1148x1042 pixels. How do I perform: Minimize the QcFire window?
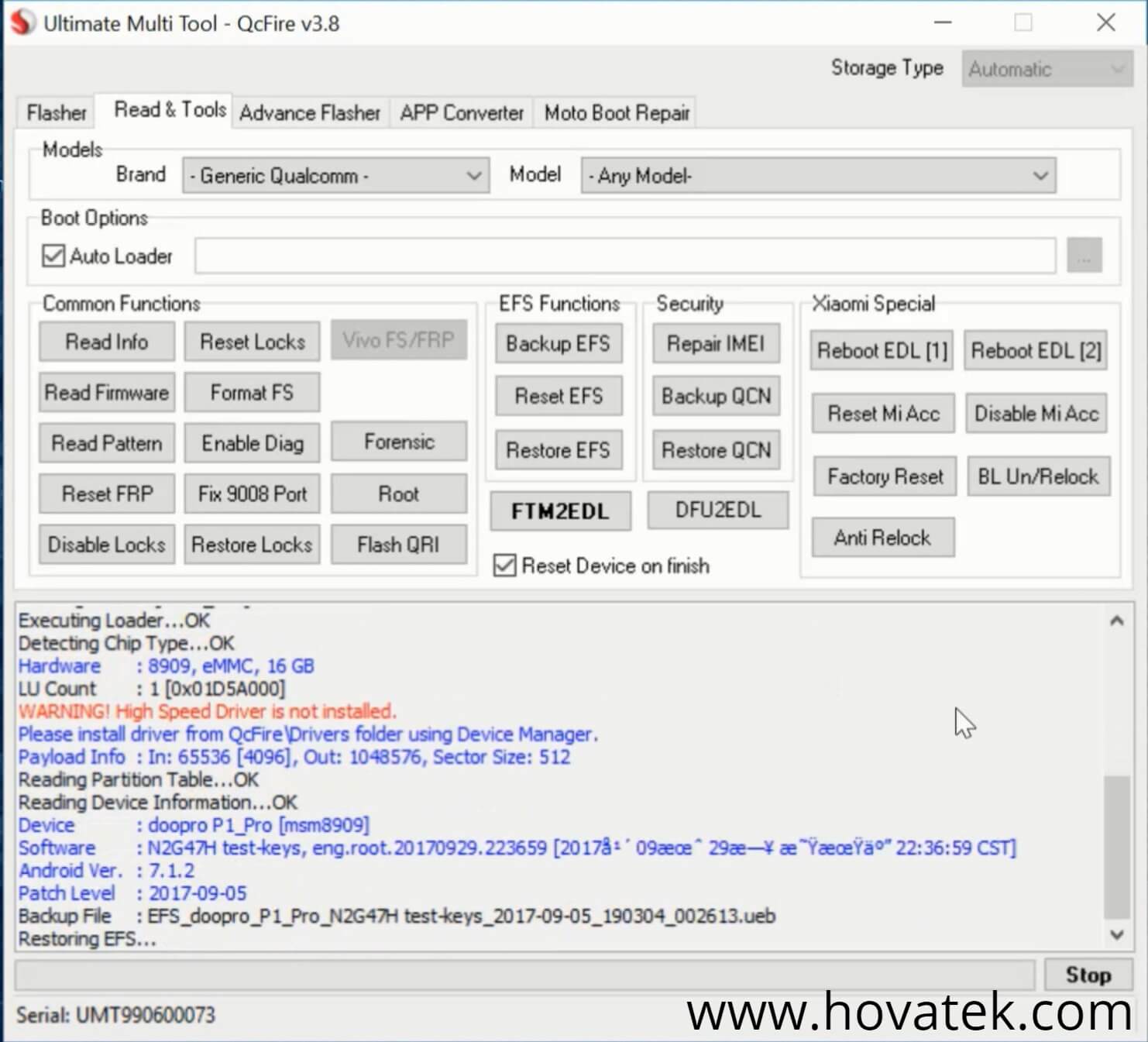click(x=943, y=22)
